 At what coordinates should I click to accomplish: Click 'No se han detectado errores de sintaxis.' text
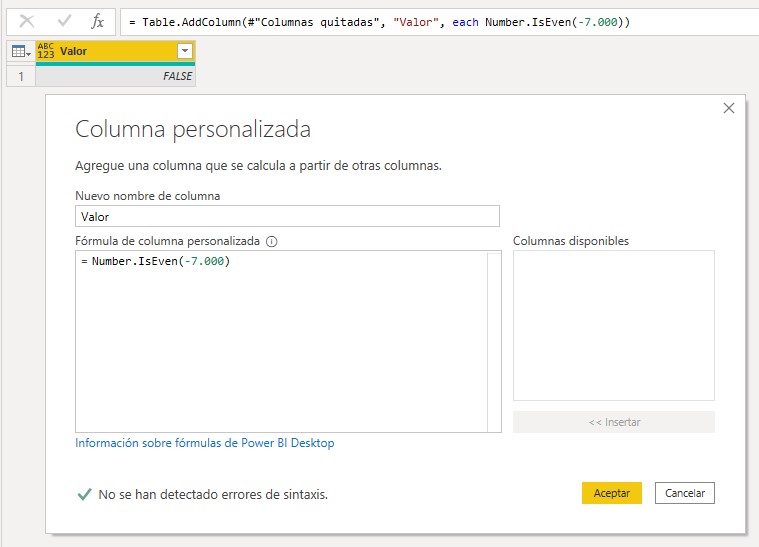[213, 494]
